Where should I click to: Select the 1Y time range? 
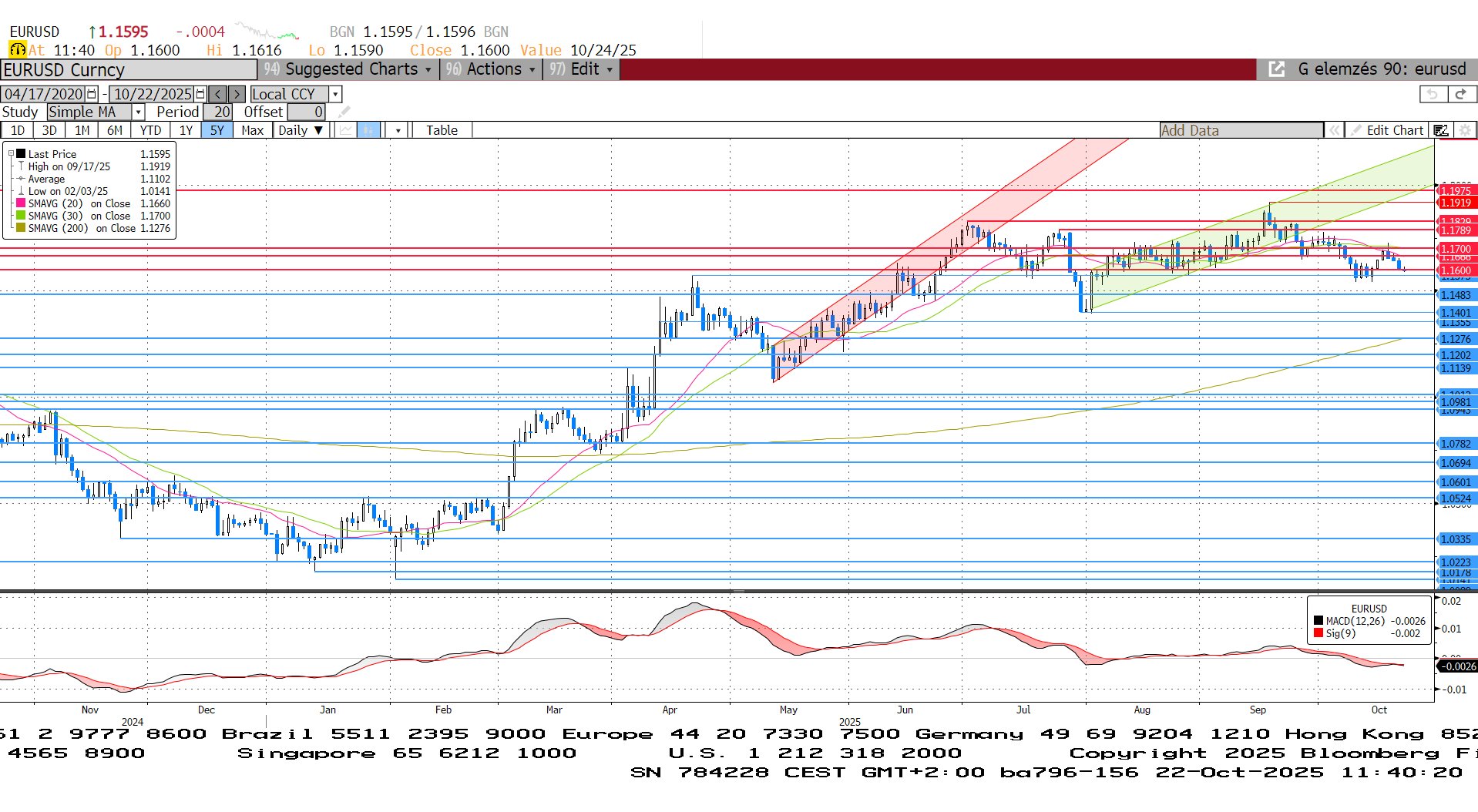[186, 130]
